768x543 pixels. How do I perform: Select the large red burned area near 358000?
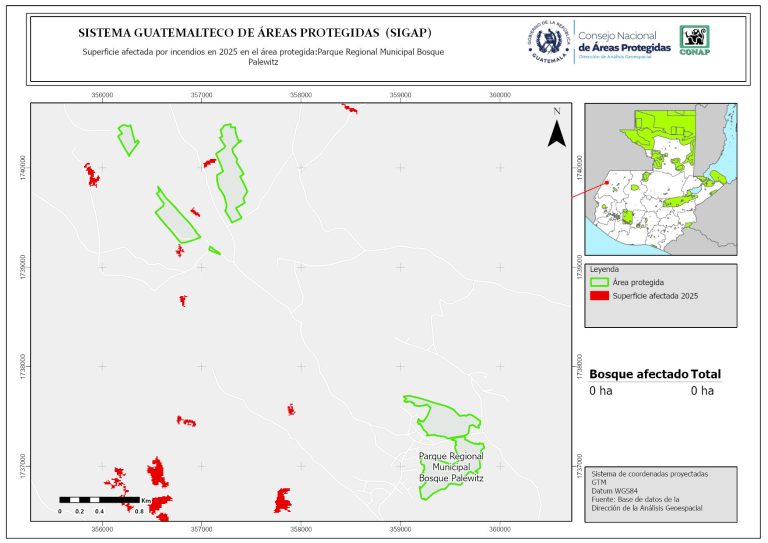pos(283,500)
